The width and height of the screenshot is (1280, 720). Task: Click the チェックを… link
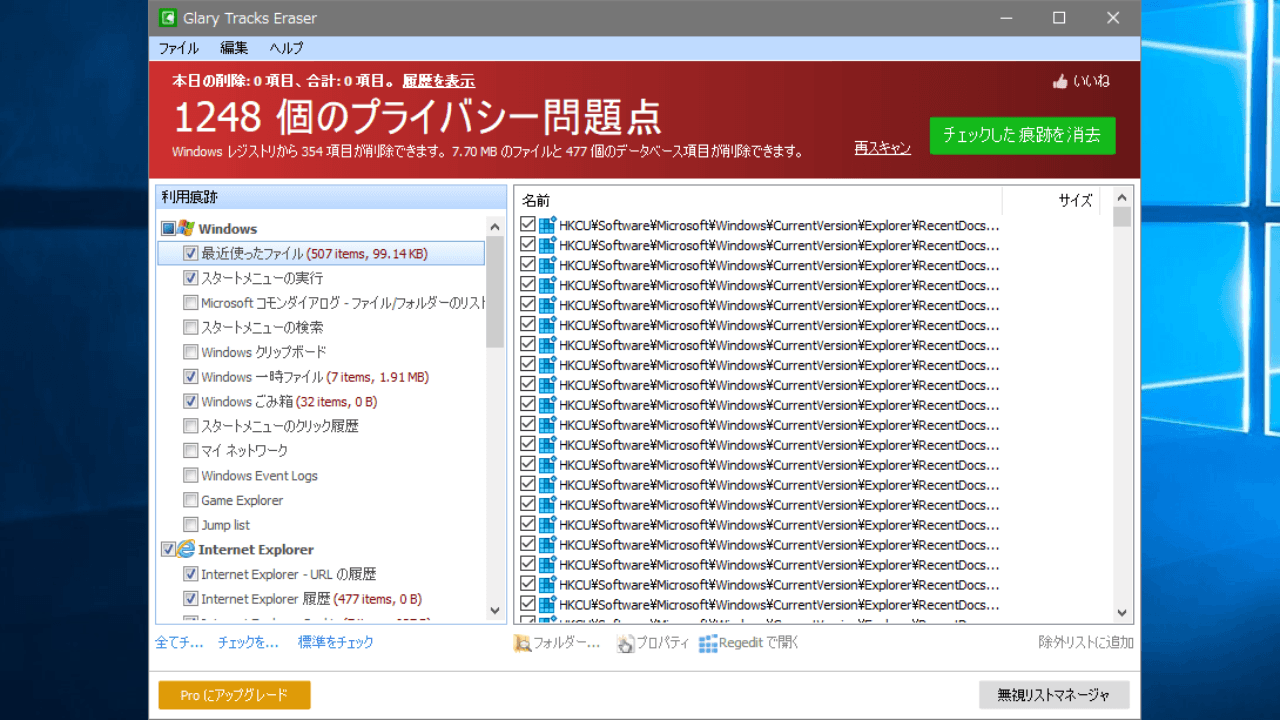248,643
